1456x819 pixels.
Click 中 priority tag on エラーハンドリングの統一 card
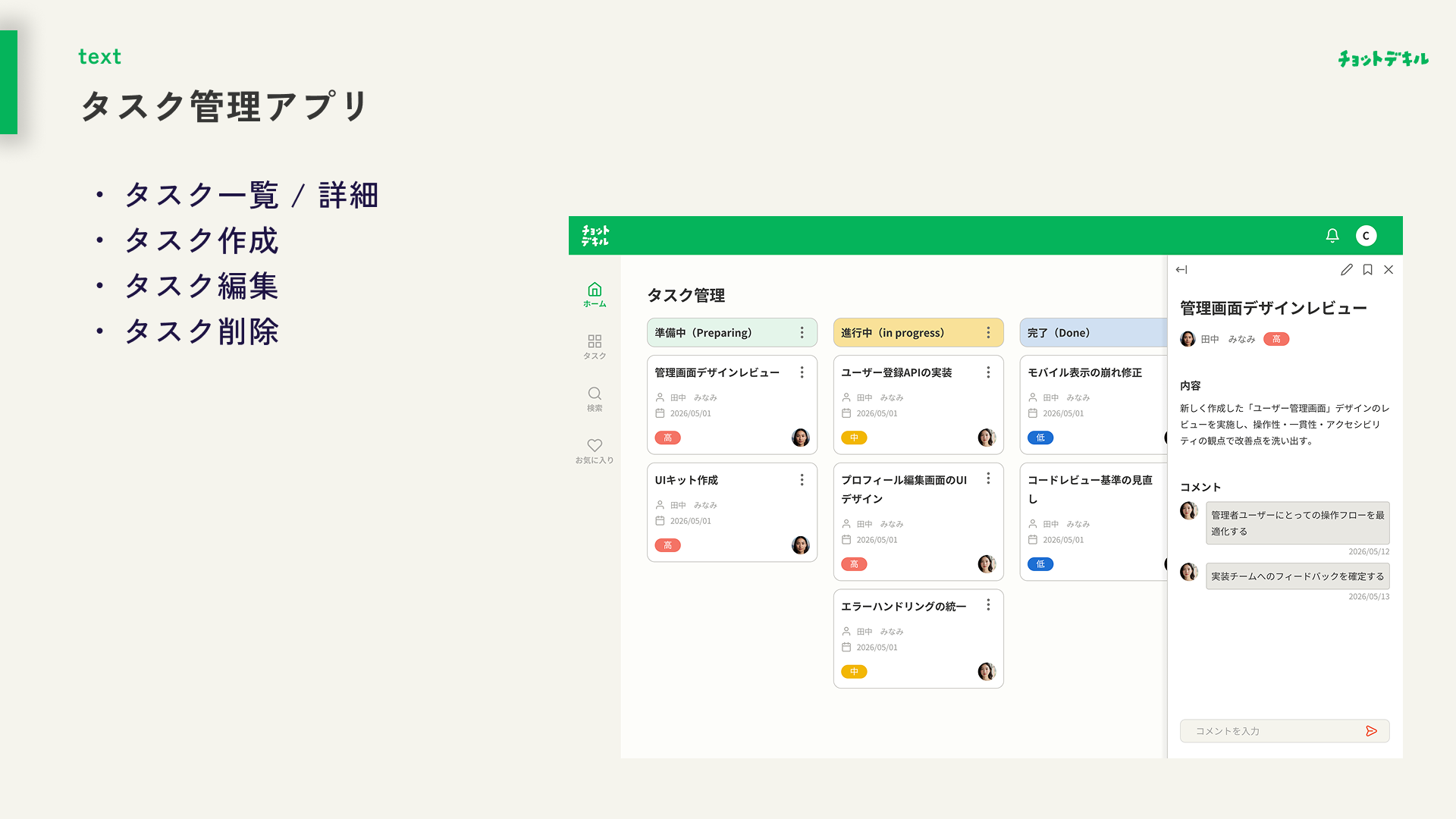click(x=854, y=672)
